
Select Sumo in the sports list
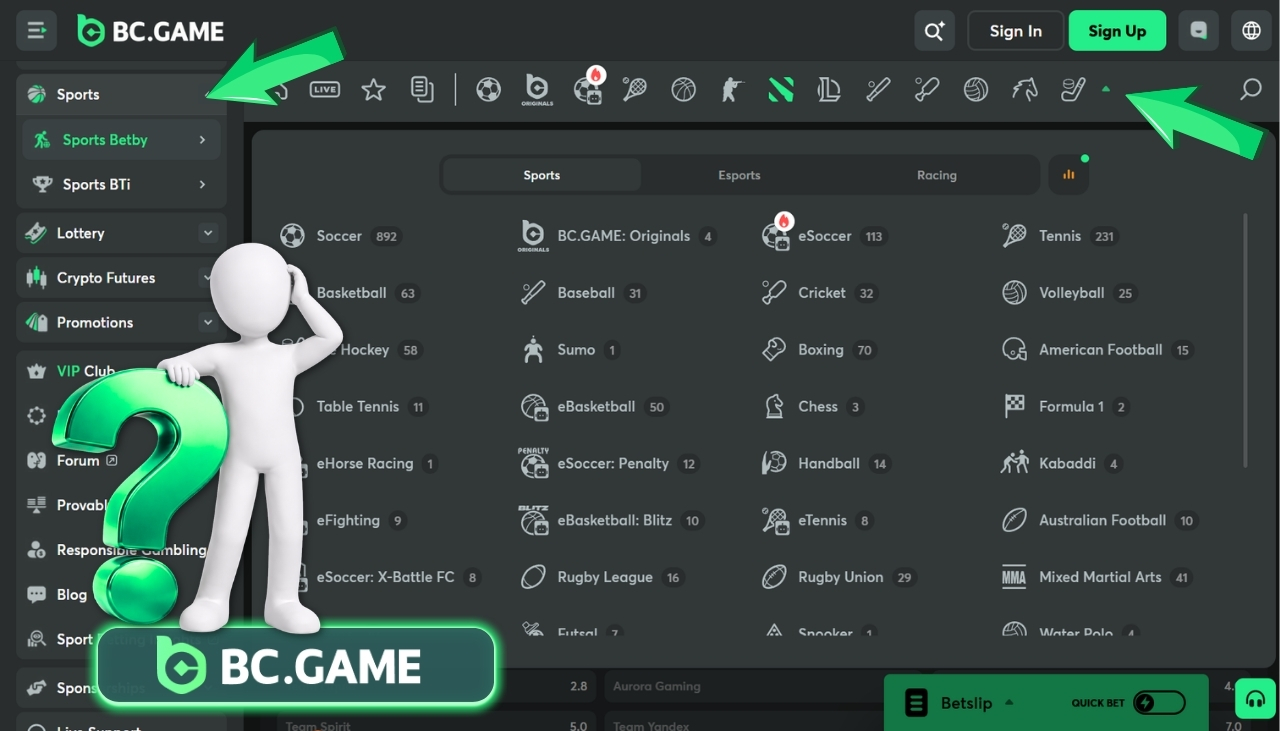571,350
